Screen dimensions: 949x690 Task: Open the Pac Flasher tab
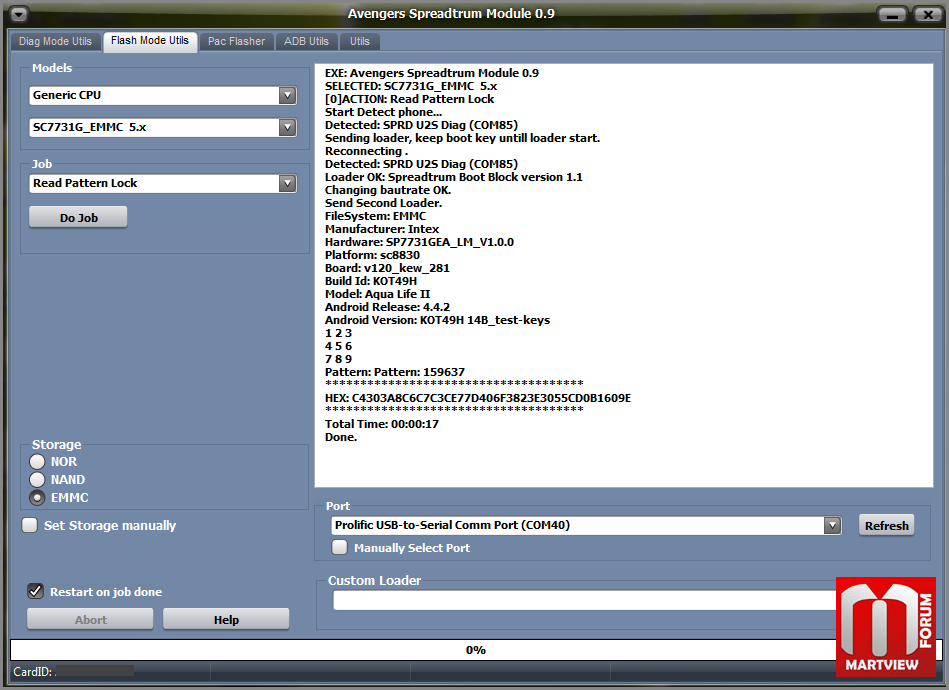point(237,41)
